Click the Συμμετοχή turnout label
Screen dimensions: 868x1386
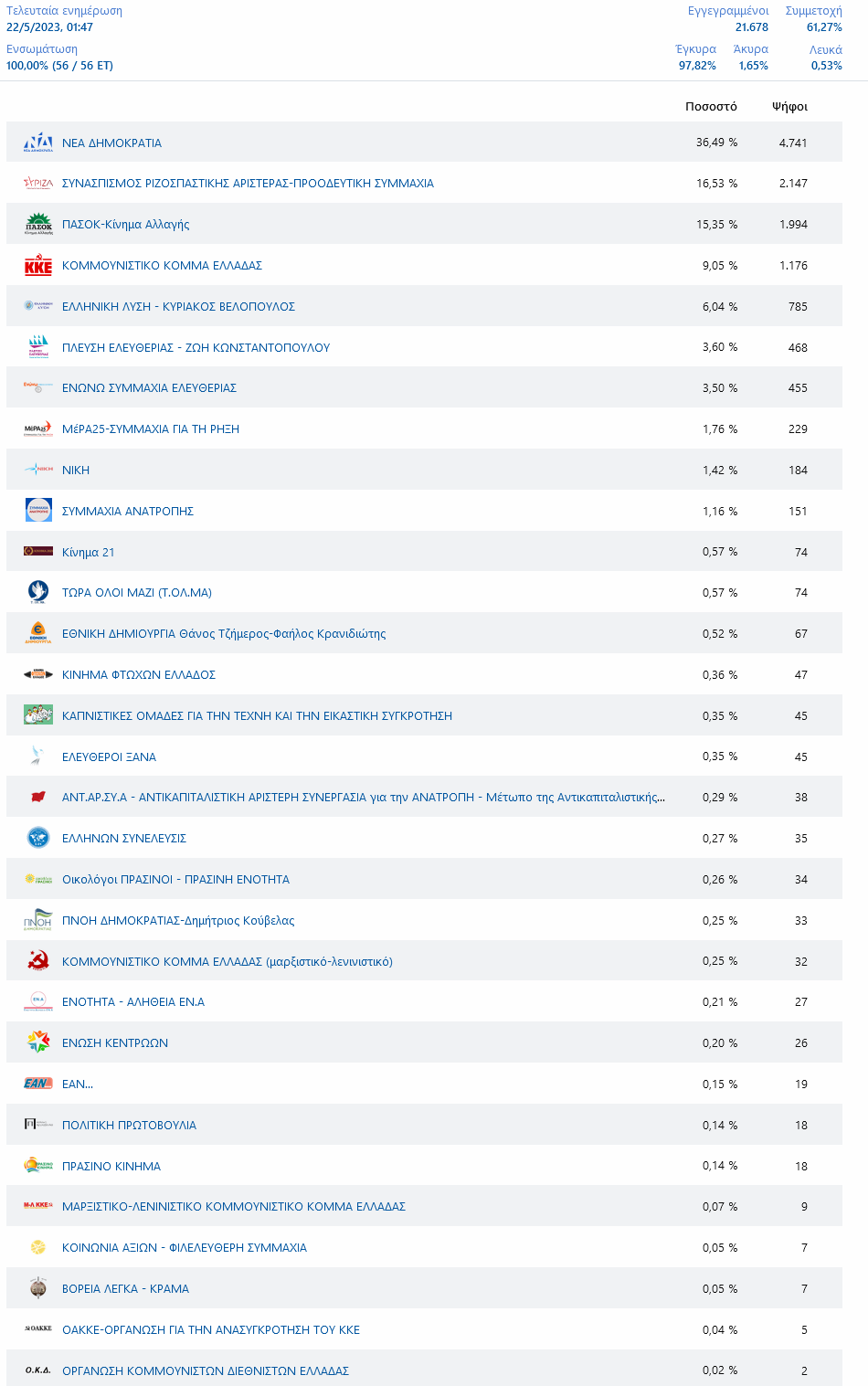tap(813, 11)
